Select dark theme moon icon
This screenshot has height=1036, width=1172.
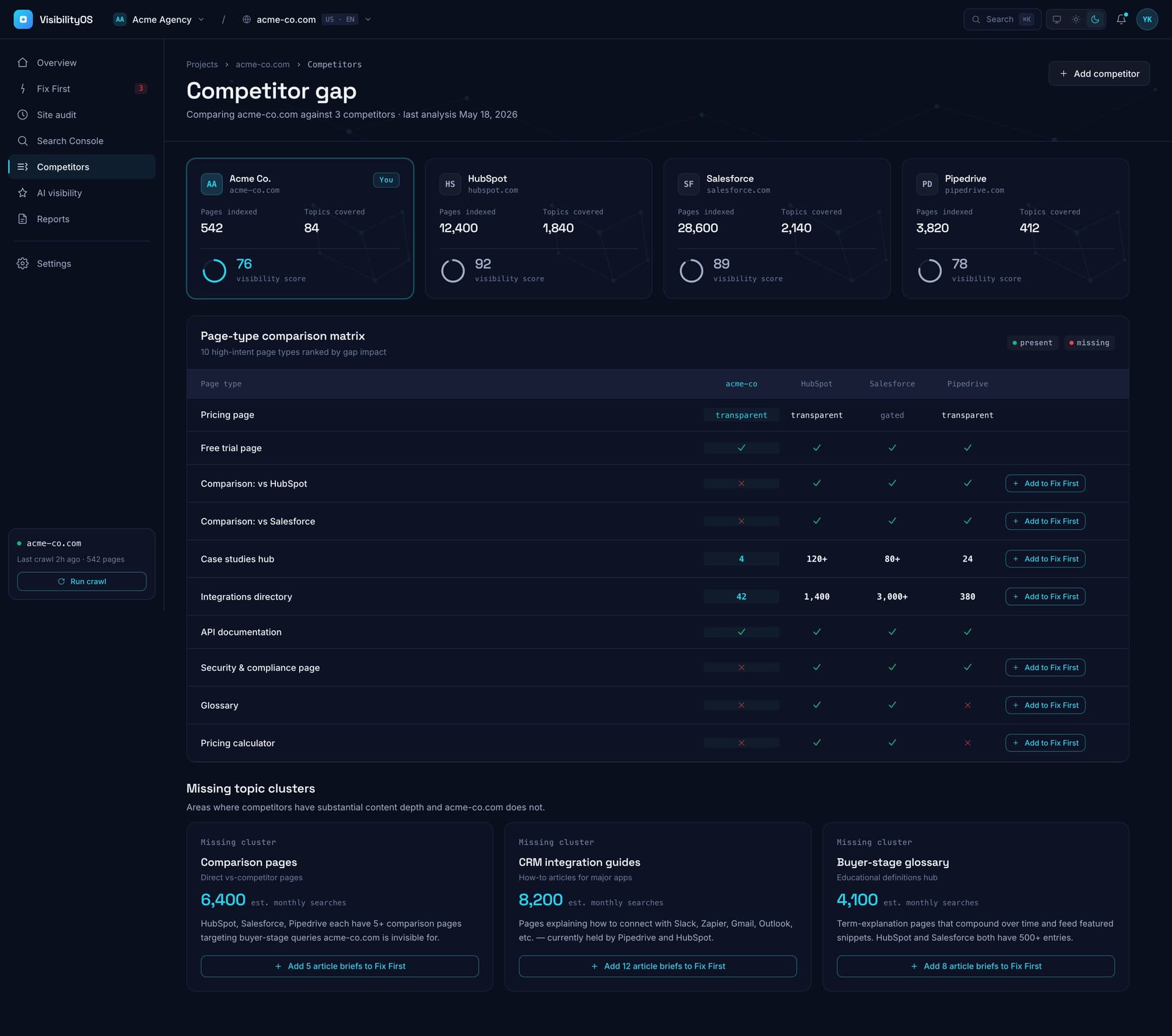click(1096, 20)
